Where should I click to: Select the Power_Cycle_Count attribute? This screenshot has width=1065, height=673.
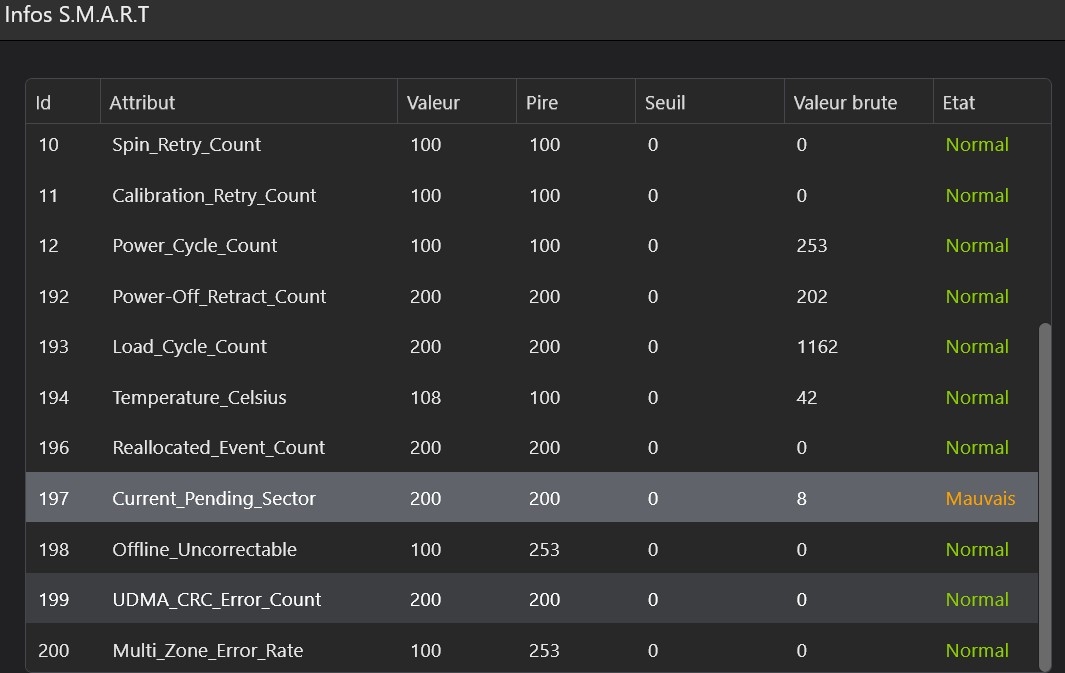coord(194,246)
